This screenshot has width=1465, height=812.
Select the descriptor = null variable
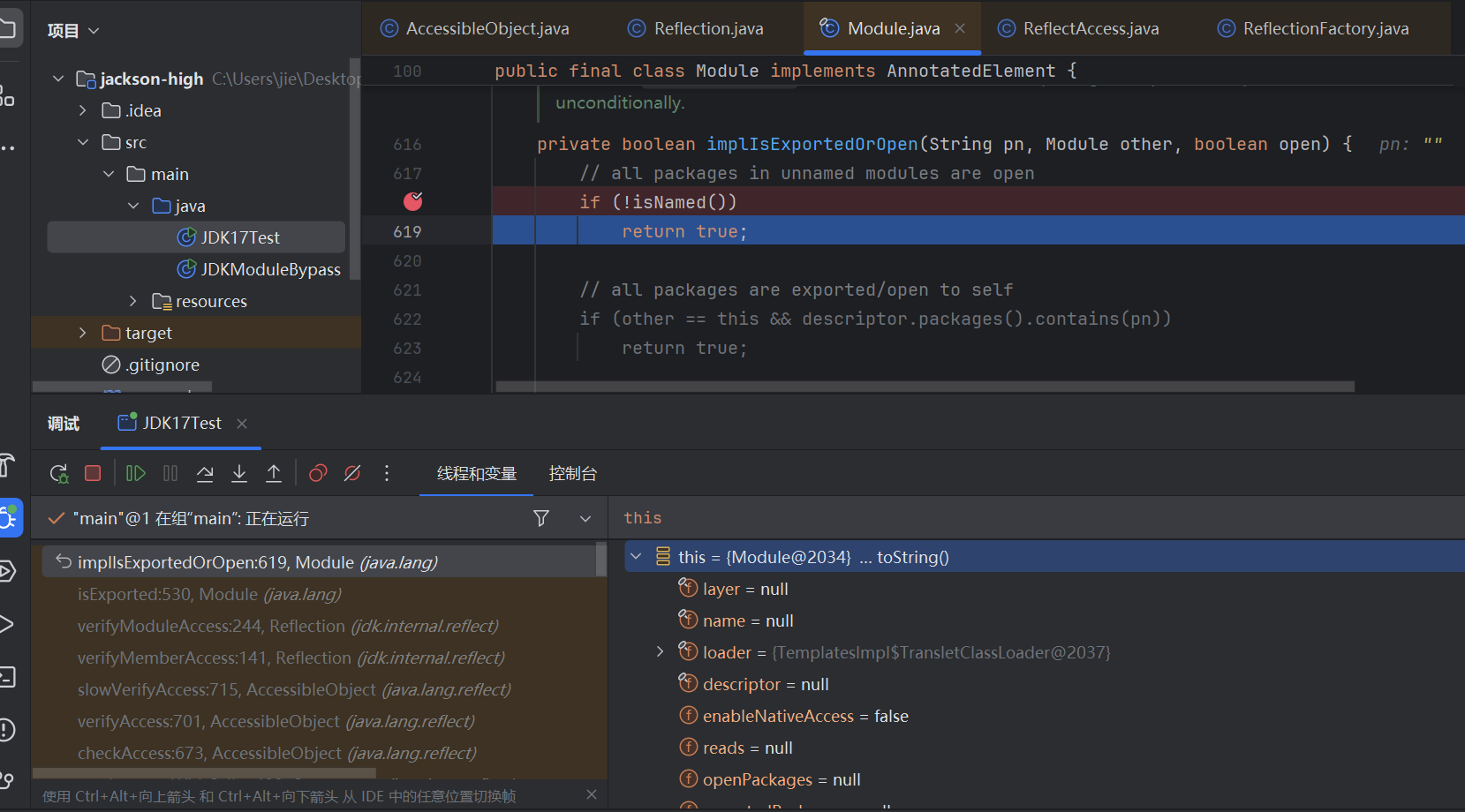pos(753,684)
